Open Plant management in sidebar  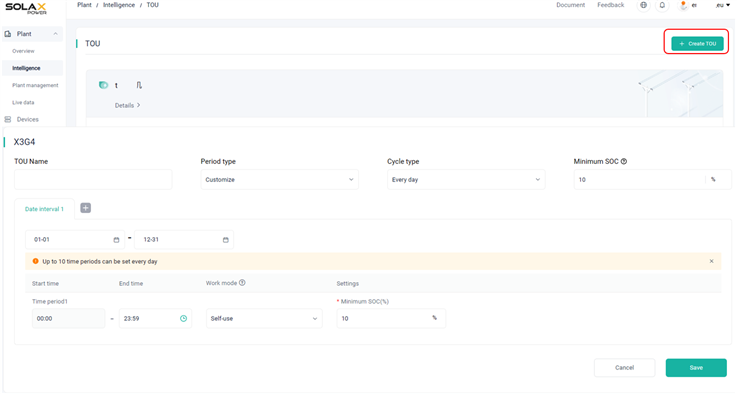(x=35, y=85)
